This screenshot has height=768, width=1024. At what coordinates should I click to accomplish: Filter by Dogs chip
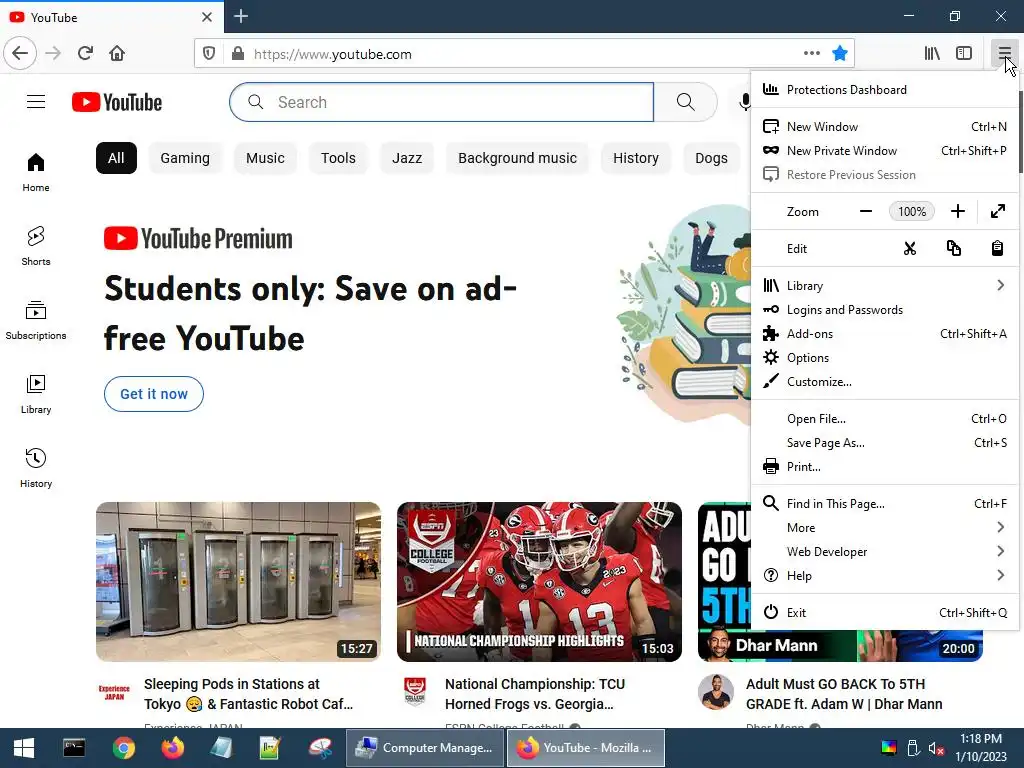point(711,158)
